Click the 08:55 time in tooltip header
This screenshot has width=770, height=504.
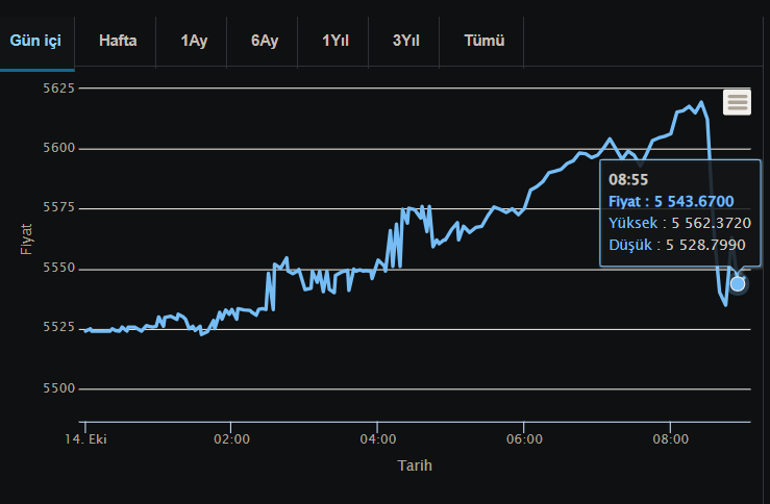[629, 180]
